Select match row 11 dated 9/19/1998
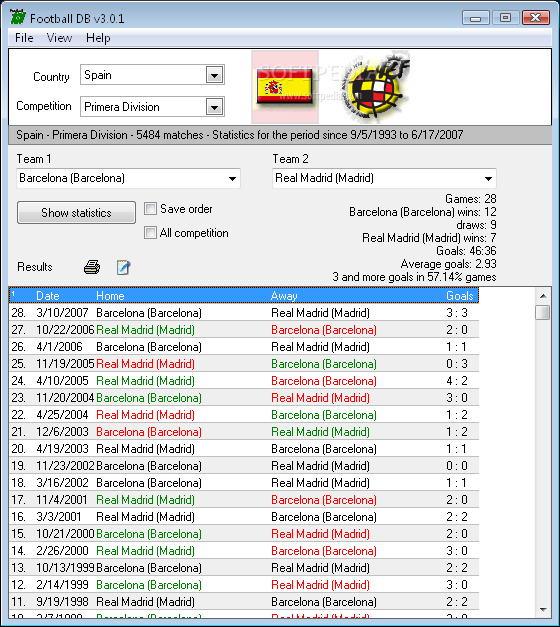The height and width of the screenshot is (627, 560). click(244, 602)
